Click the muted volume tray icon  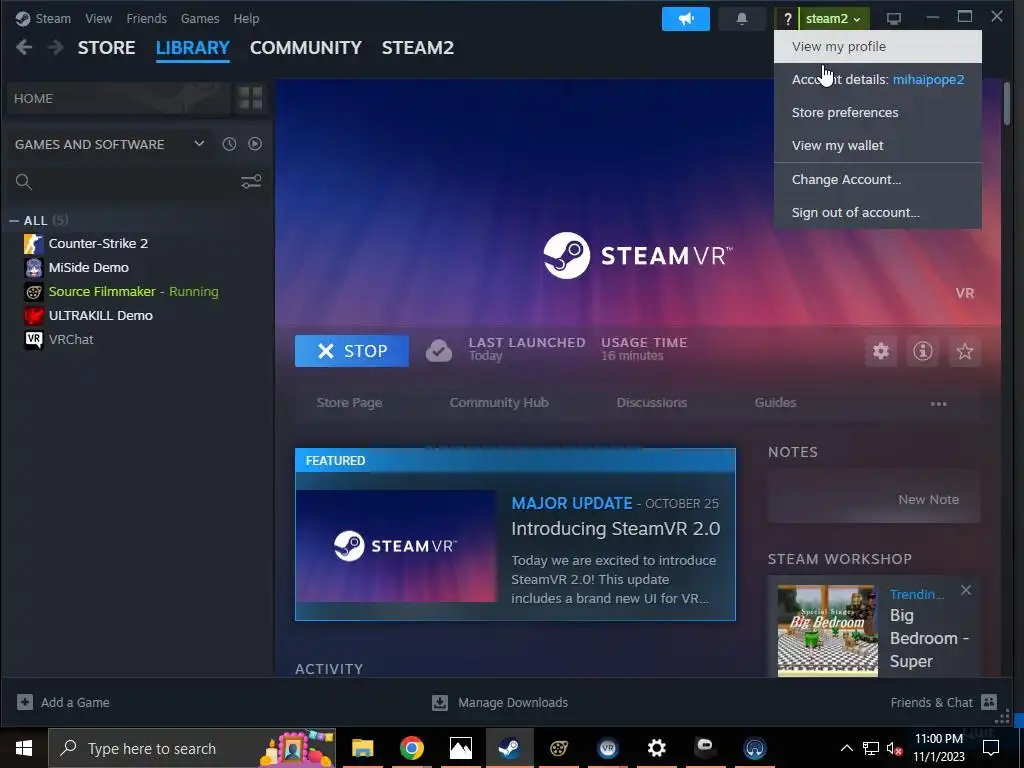pyautogui.click(x=894, y=748)
